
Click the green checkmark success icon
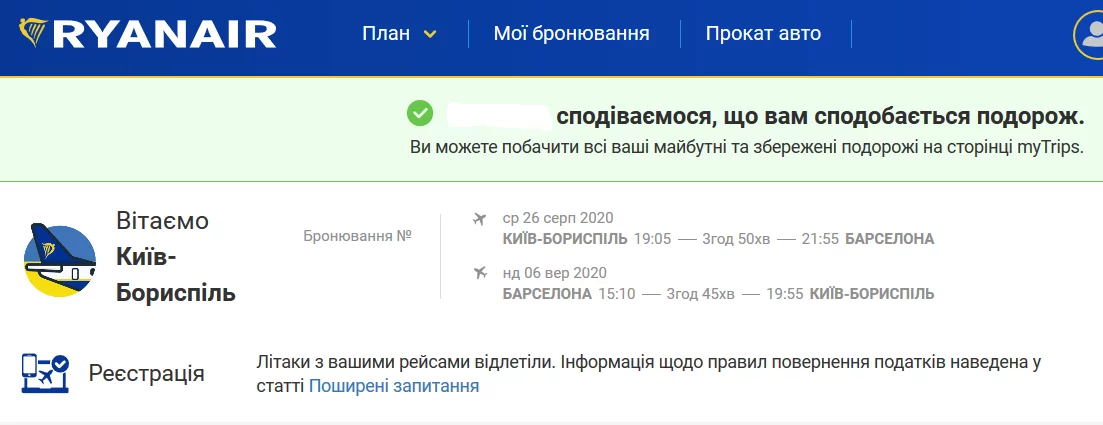420,114
